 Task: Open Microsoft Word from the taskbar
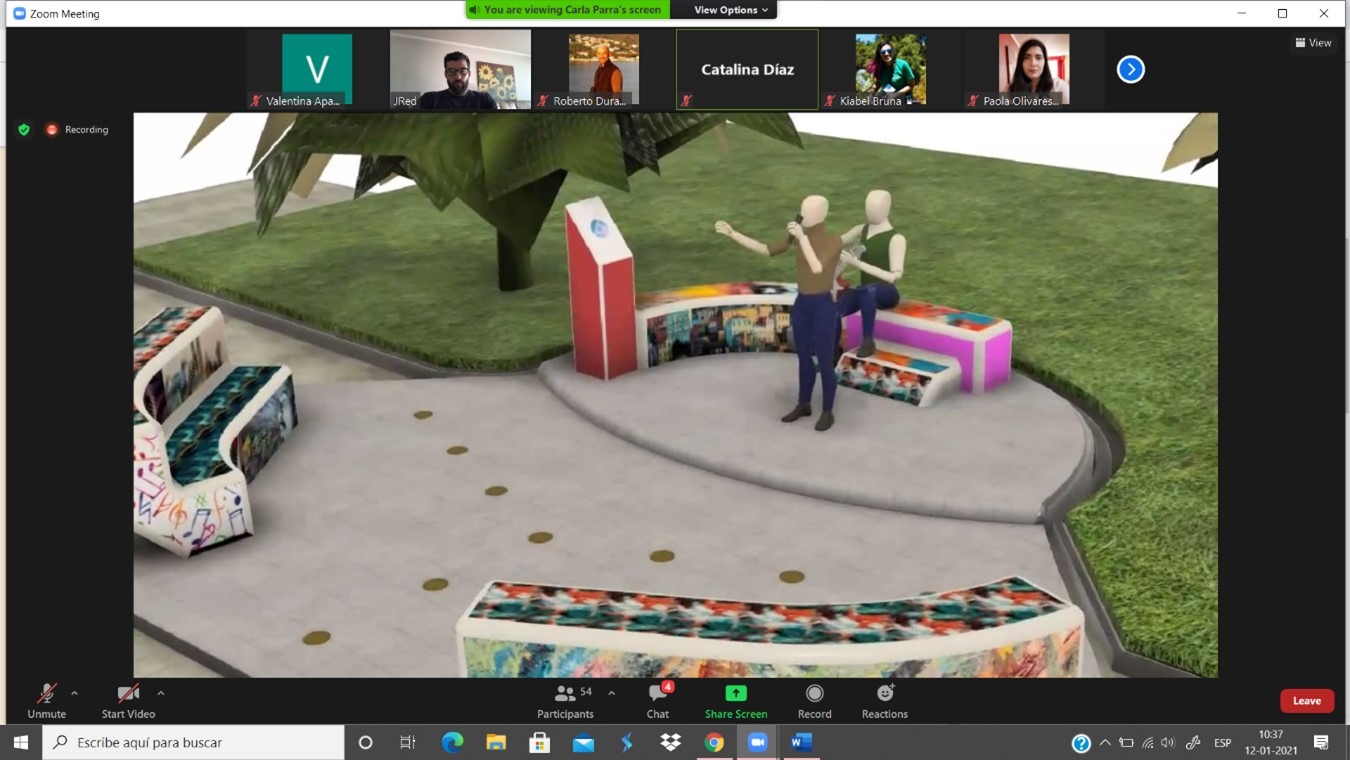[801, 742]
